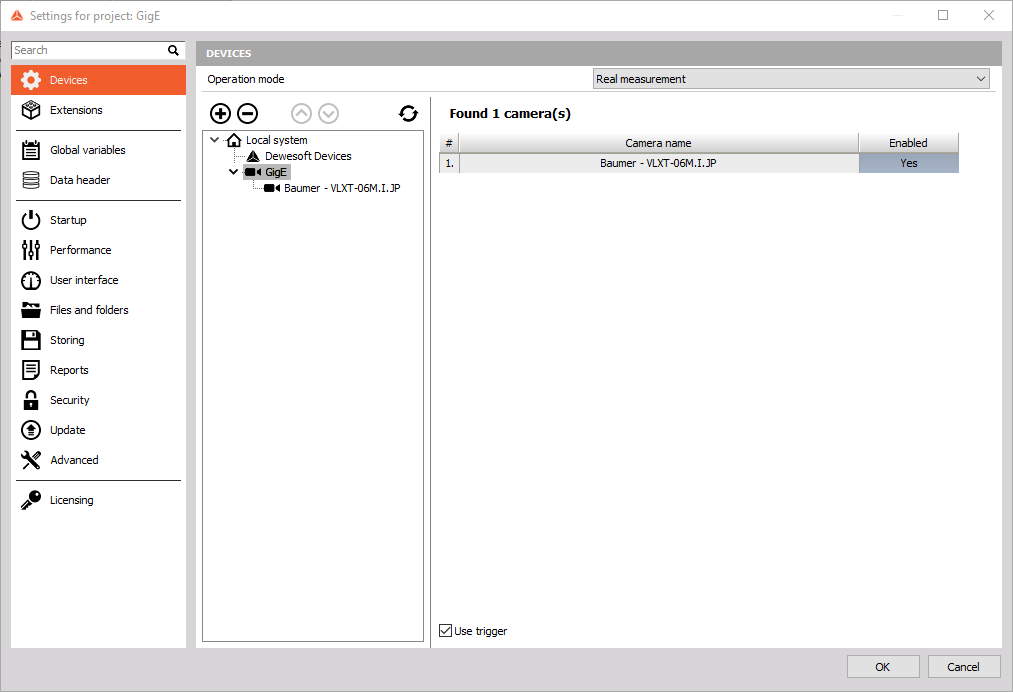1013x692 pixels.
Task: Click the Search input field
Action: [x=90, y=50]
